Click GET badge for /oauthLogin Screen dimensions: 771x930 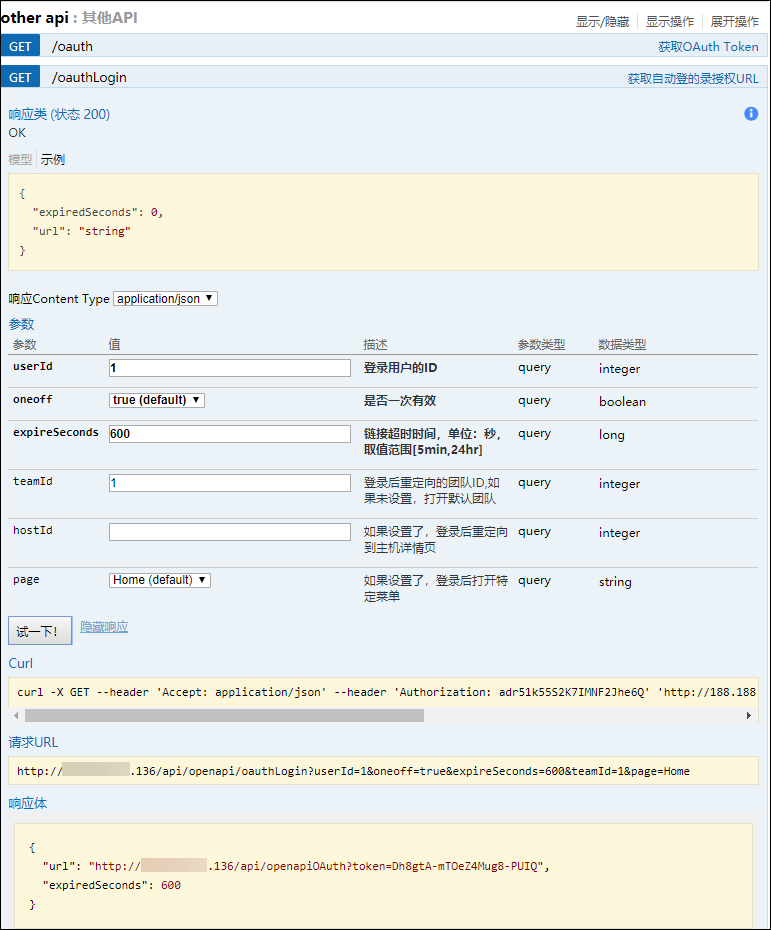click(x=20, y=77)
